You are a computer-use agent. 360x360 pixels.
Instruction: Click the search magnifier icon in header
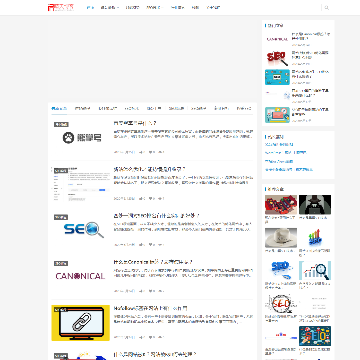click(326, 8)
